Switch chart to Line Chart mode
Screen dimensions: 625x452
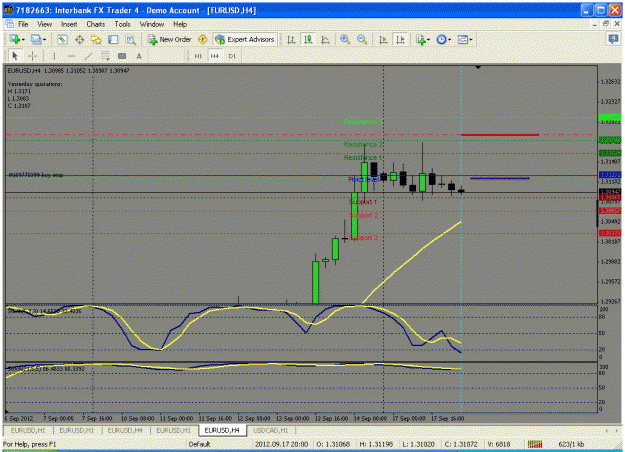[325, 39]
